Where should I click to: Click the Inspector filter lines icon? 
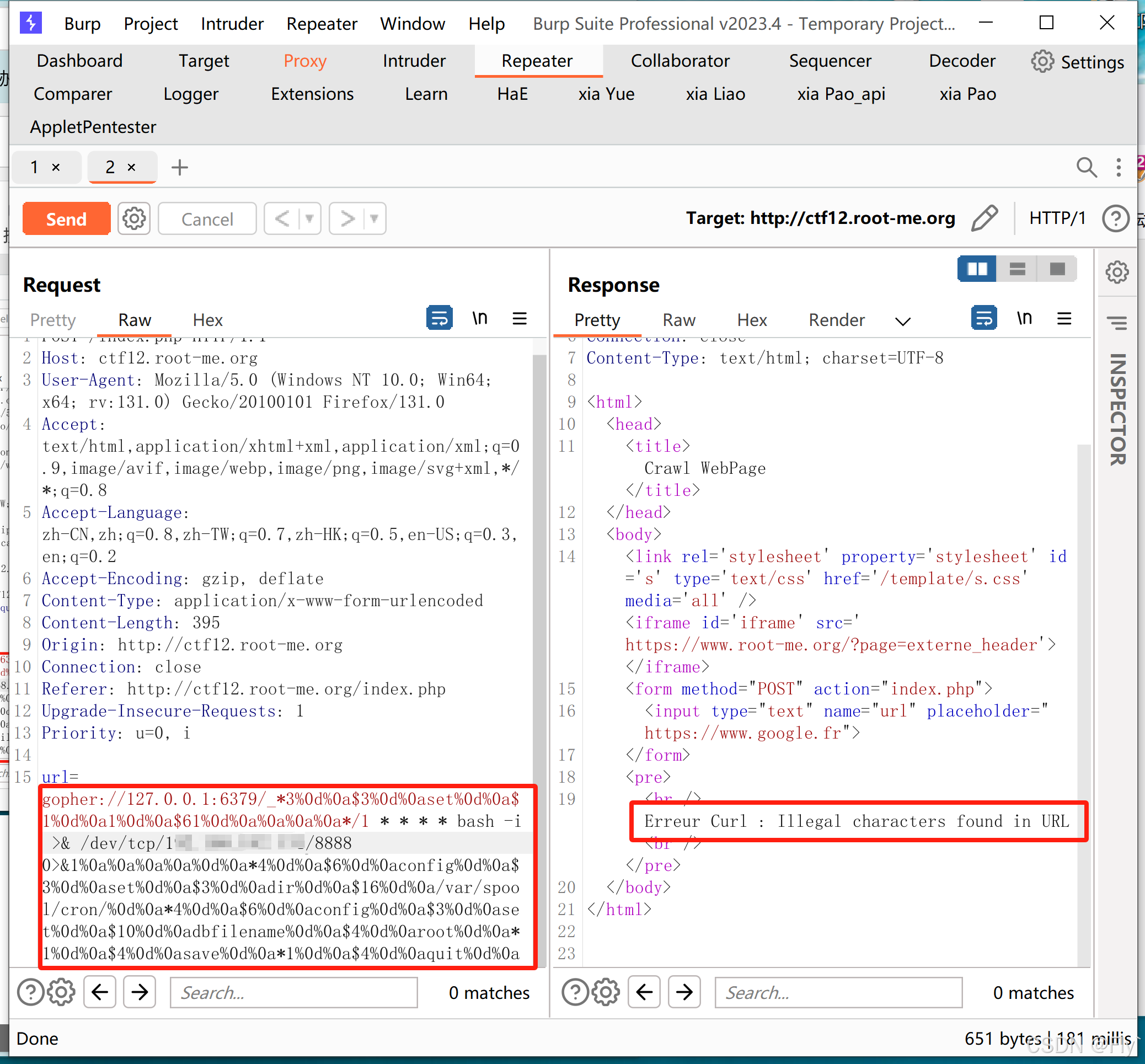click(1117, 324)
